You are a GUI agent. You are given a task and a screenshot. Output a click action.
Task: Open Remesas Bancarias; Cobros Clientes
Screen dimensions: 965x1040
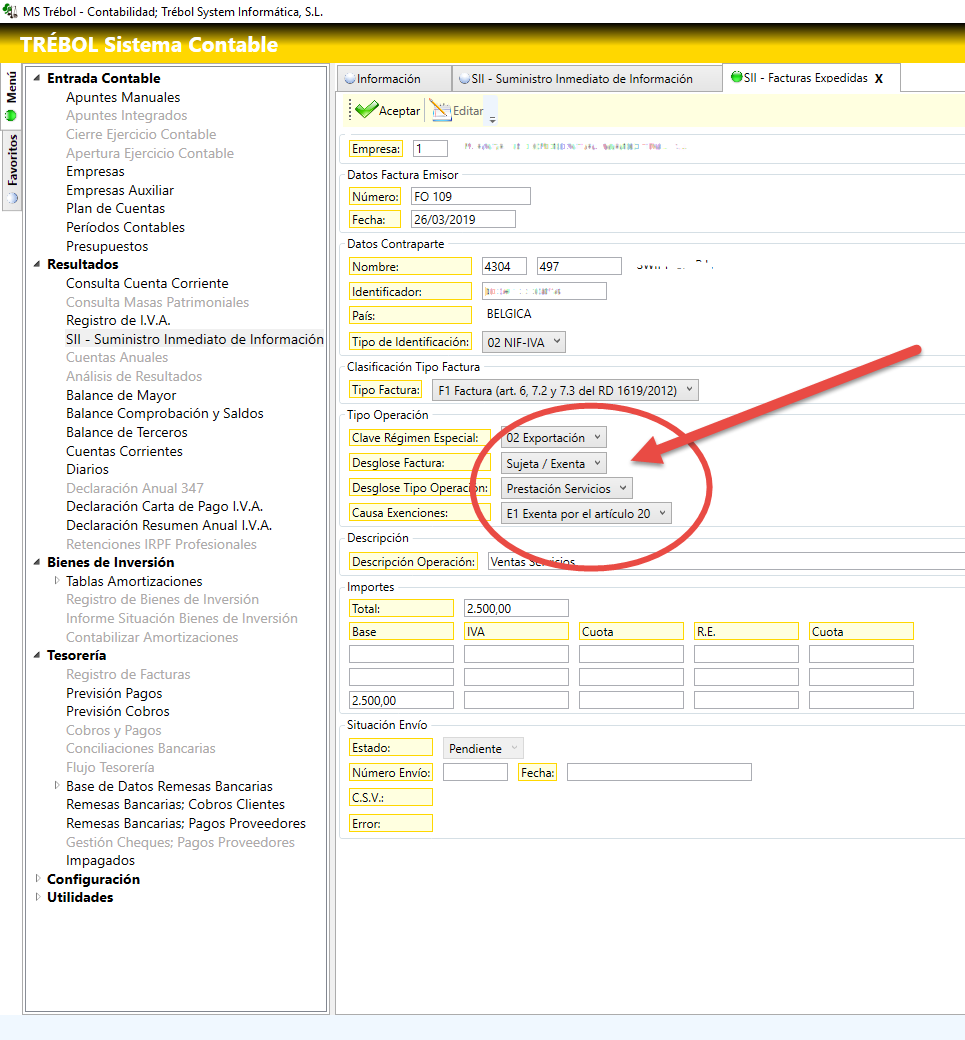(175, 804)
